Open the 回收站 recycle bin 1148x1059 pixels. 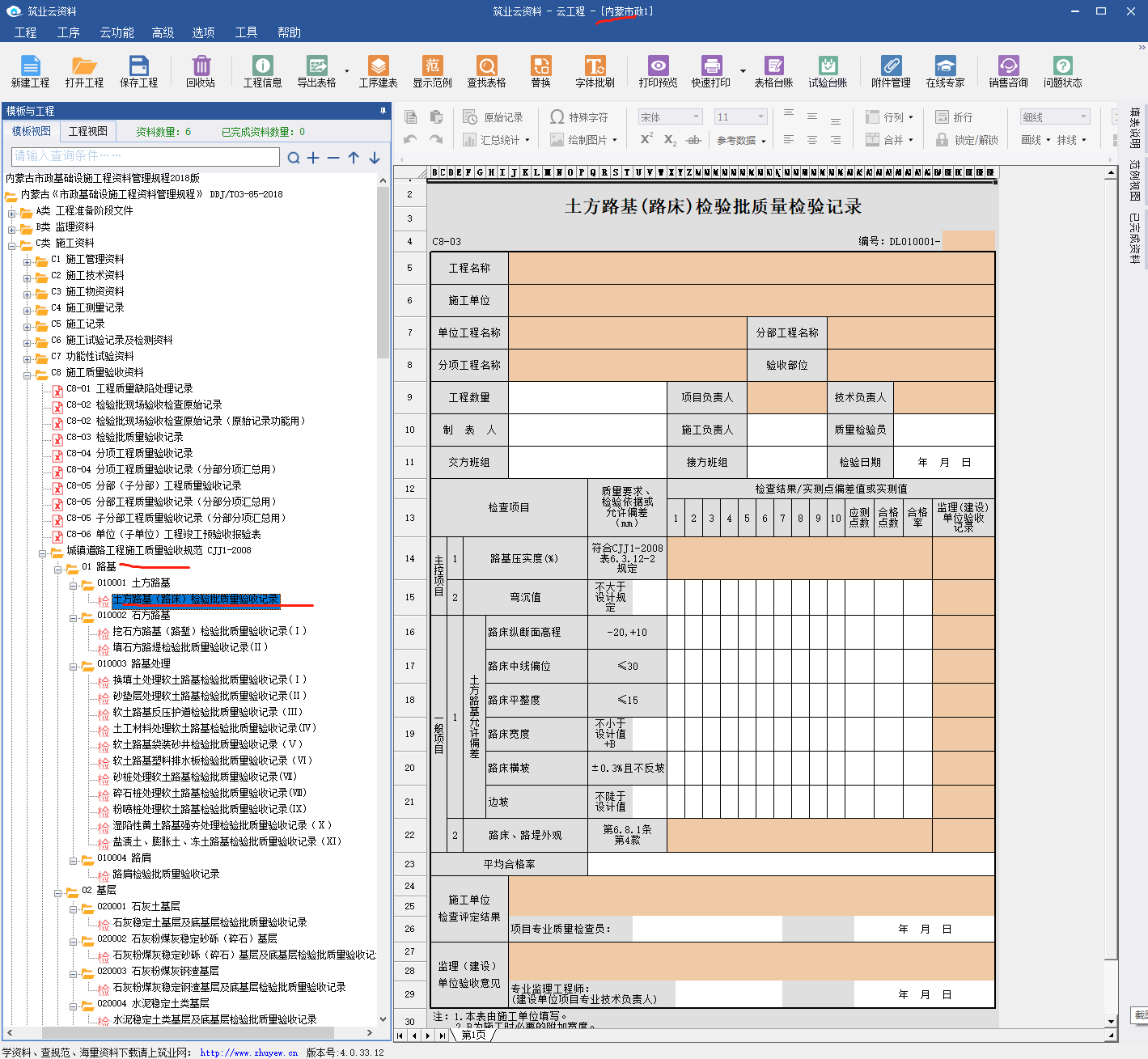tap(201, 71)
